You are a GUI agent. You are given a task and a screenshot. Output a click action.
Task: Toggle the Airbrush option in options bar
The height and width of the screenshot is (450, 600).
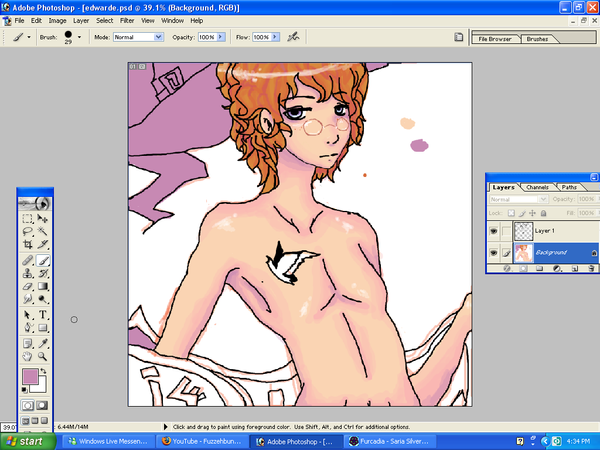point(293,37)
